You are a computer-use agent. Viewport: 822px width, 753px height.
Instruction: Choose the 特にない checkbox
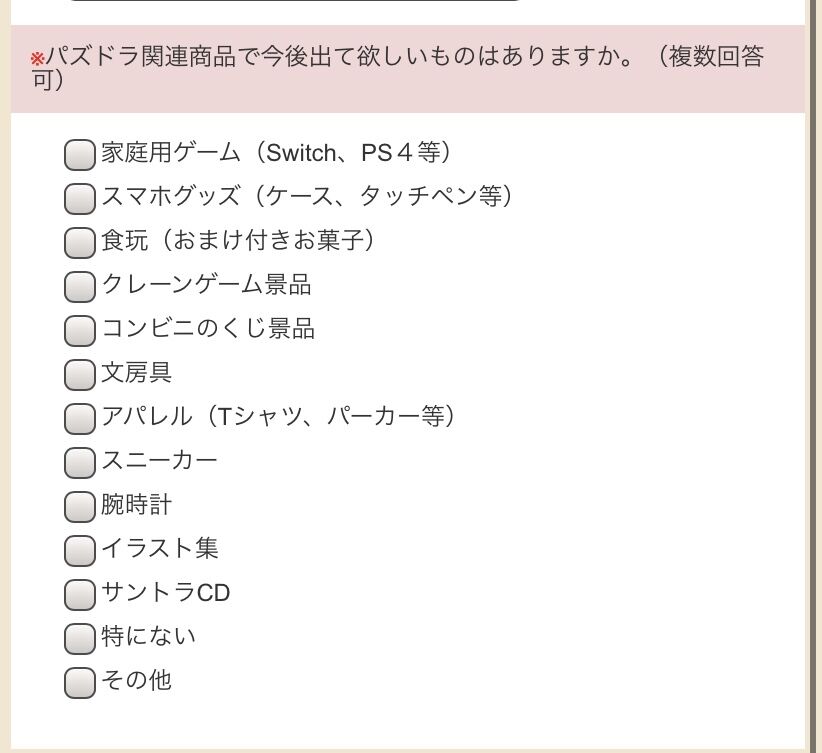point(80,639)
